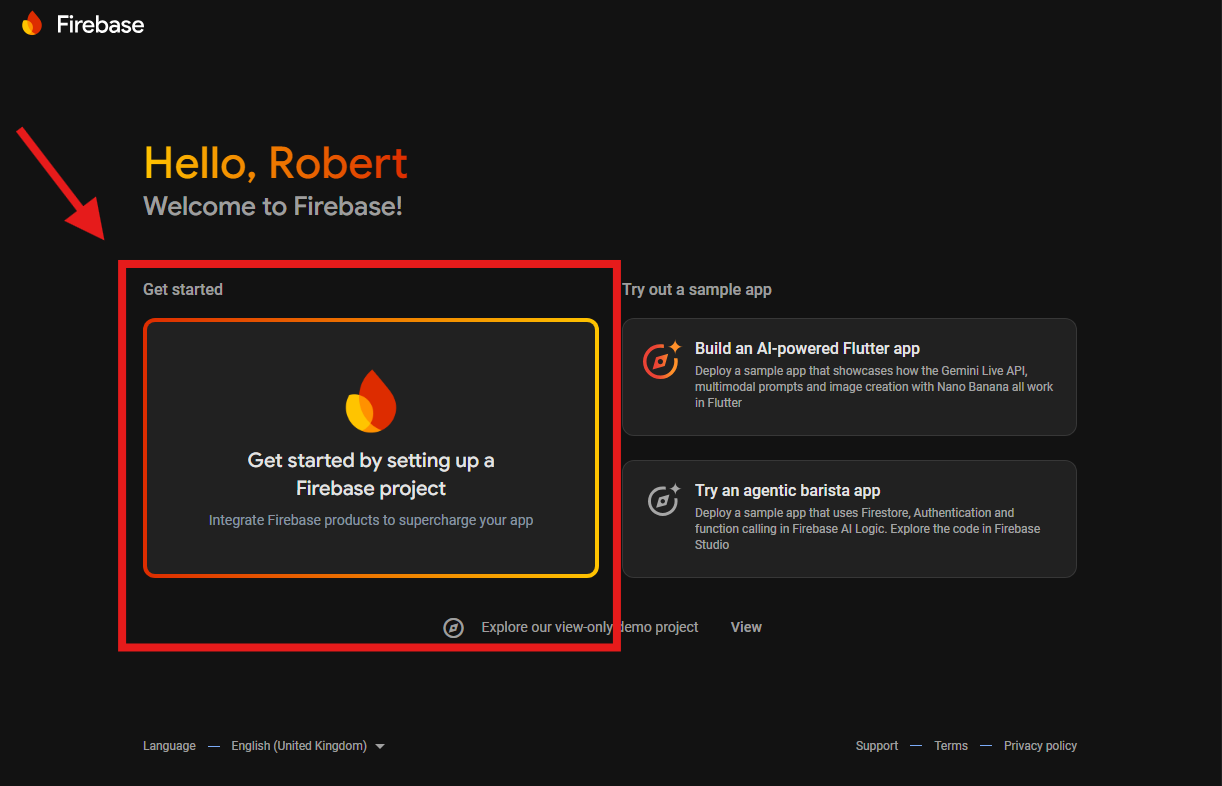The image size is (1222, 786).
Task: Click the Try out a sample app label
Action: pyautogui.click(x=697, y=289)
